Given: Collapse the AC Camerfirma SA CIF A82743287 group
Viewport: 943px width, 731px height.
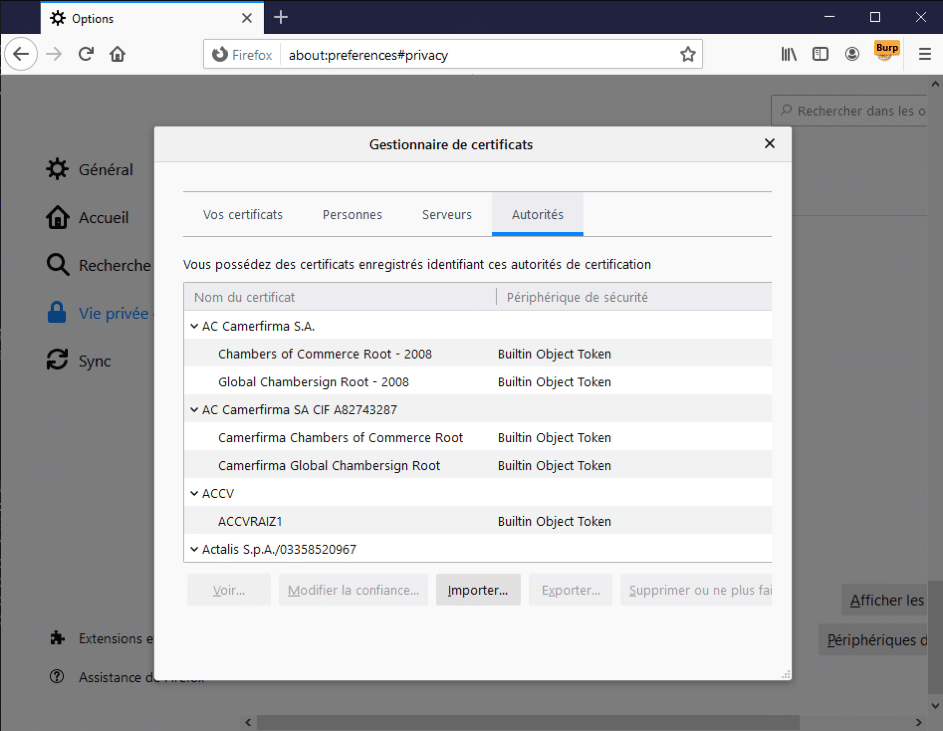Looking at the screenshot, I should point(193,410).
